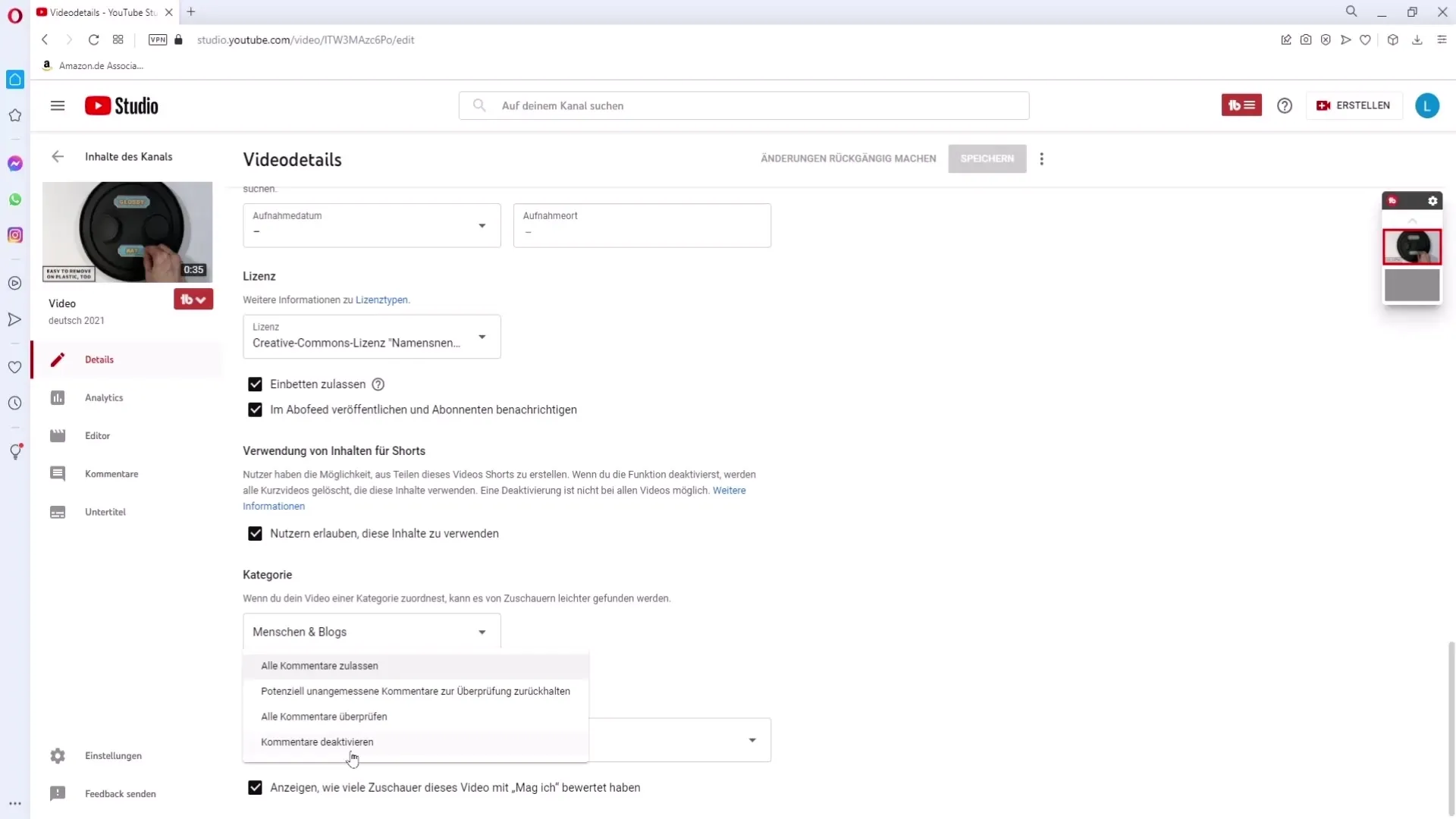Open Einstellungen from sidebar
Screen dimensions: 1456x819
113,755
